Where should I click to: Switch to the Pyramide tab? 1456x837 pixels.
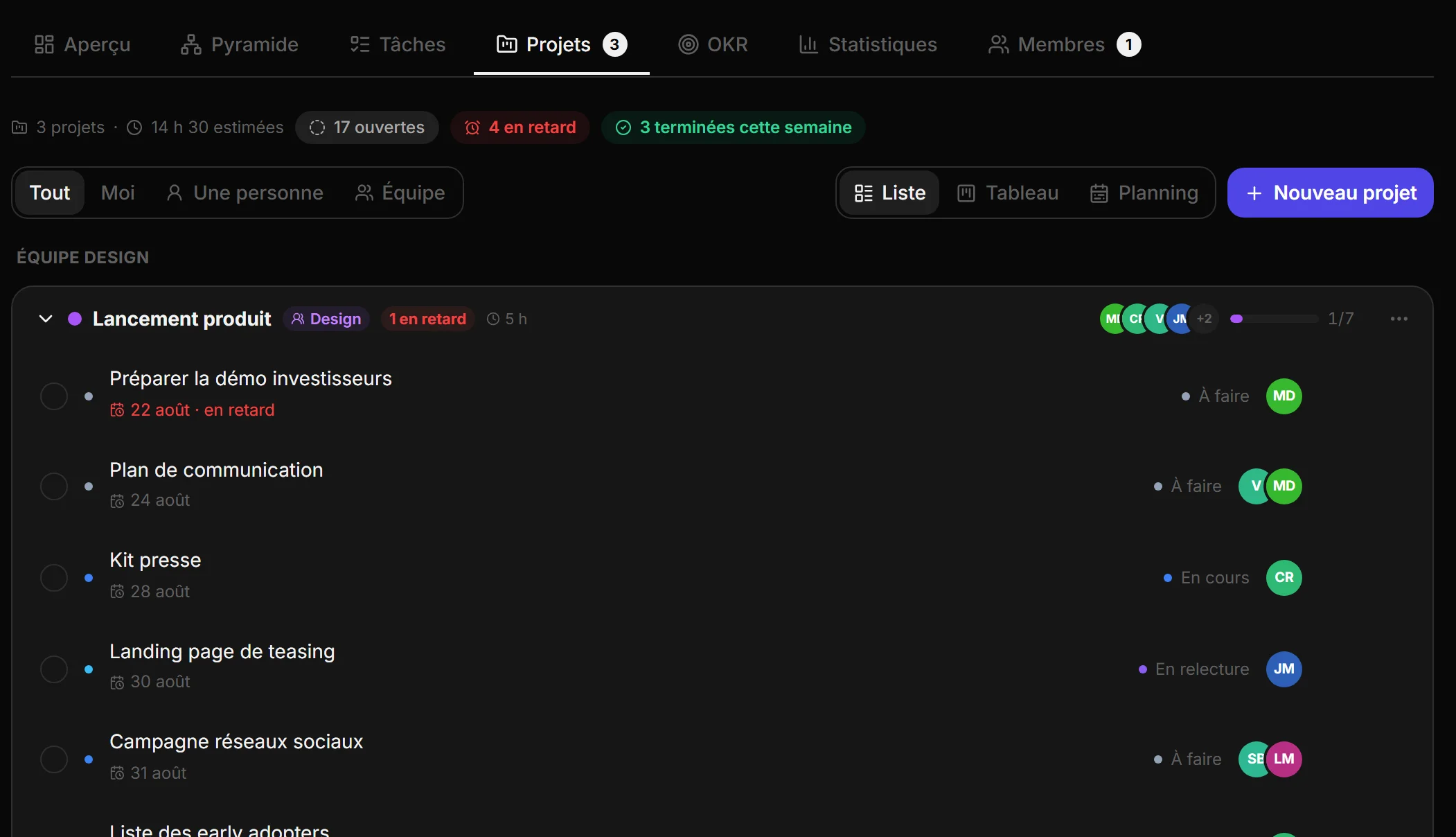pyautogui.click(x=239, y=44)
